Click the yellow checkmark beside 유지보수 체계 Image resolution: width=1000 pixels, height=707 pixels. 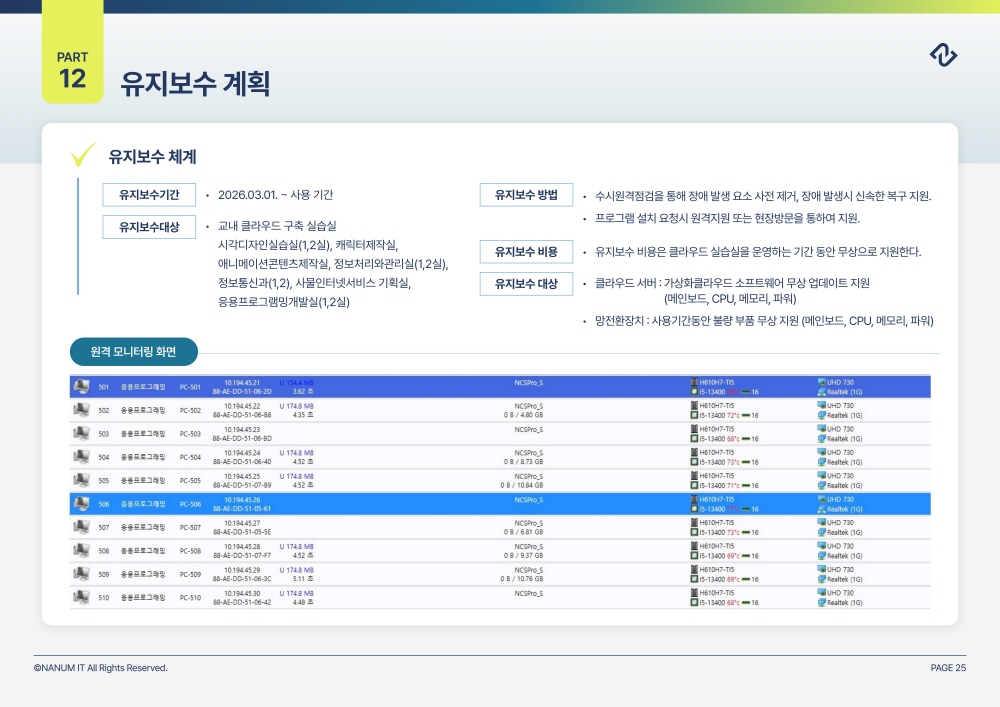tap(83, 156)
